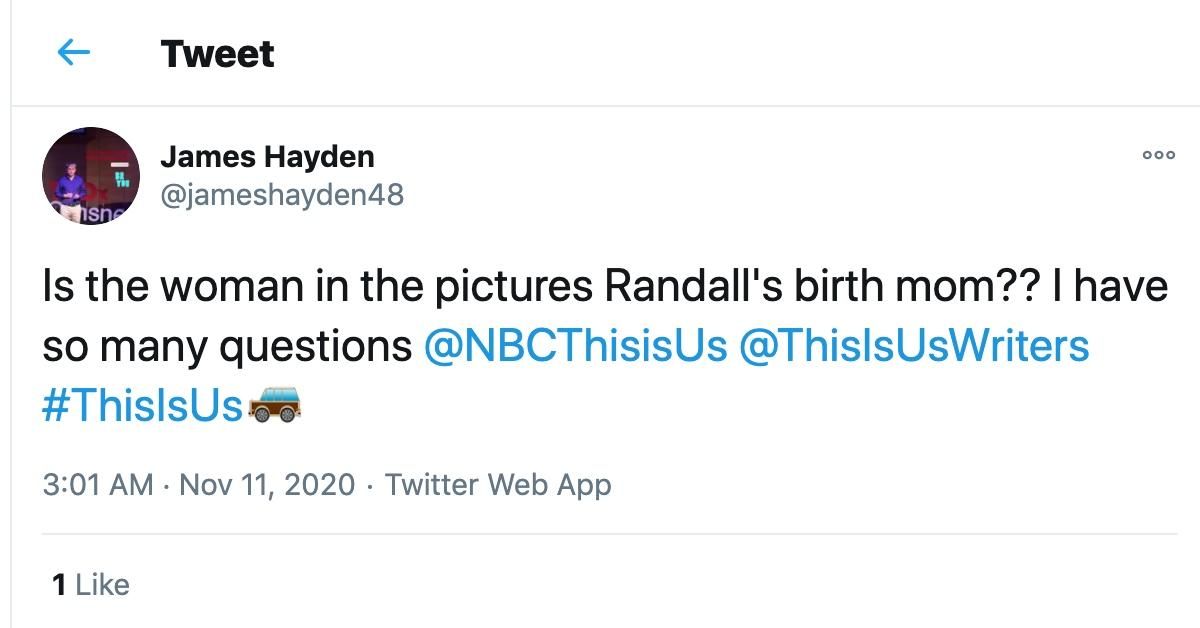Open the @NBCThisisUs mention
Image resolution: width=1200 pixels, height=628 pixels.
point(576,346)
